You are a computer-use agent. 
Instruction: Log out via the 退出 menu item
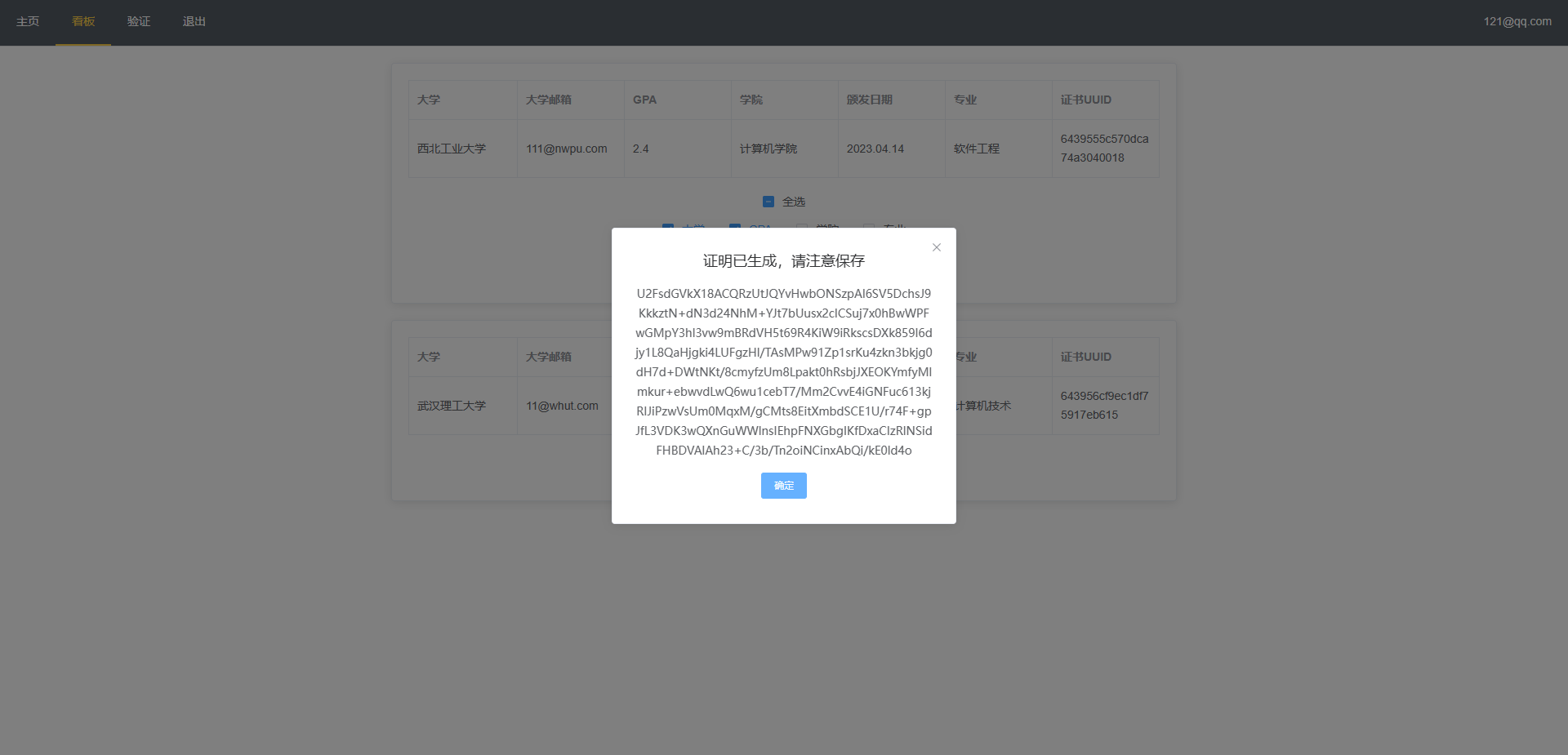194,21
